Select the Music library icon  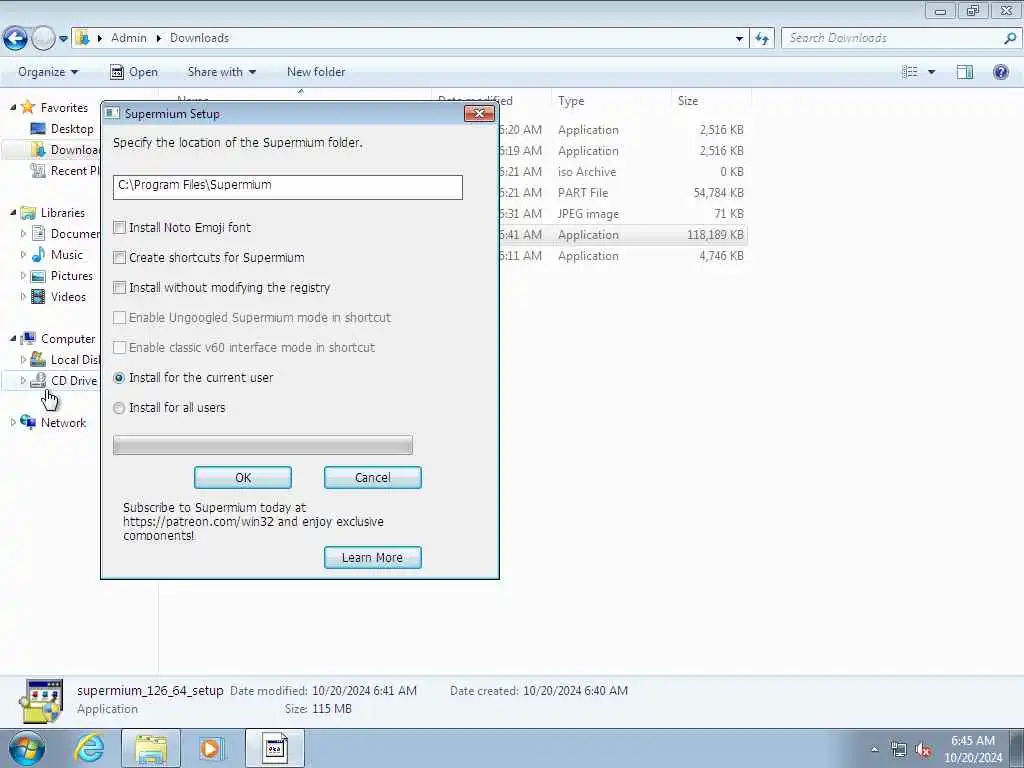pyautogui.click(x=39, y=254)
